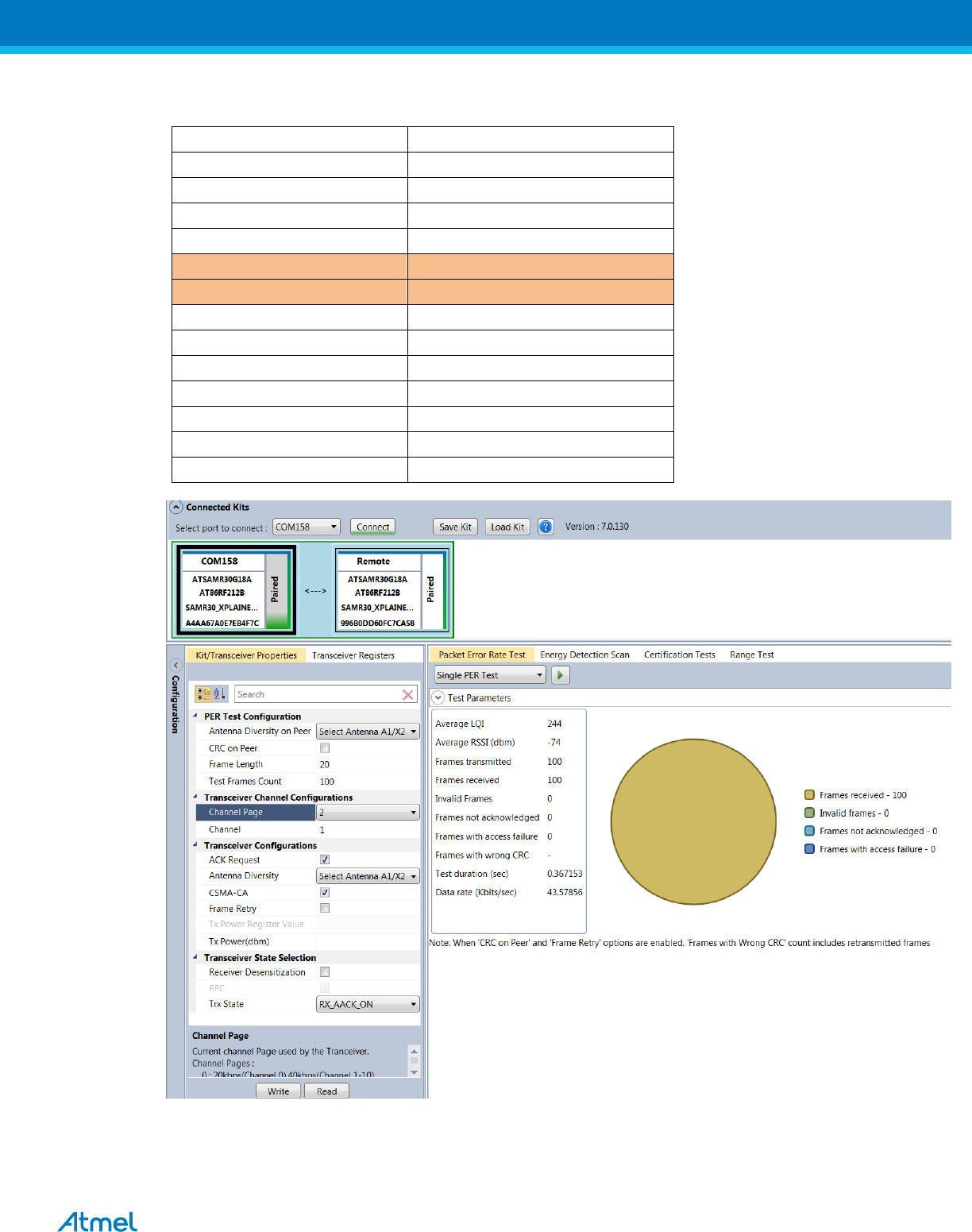Uncheck the CSMA-CA checkbox
This screenshot has width=972, height=1232.
coord(325,893)
